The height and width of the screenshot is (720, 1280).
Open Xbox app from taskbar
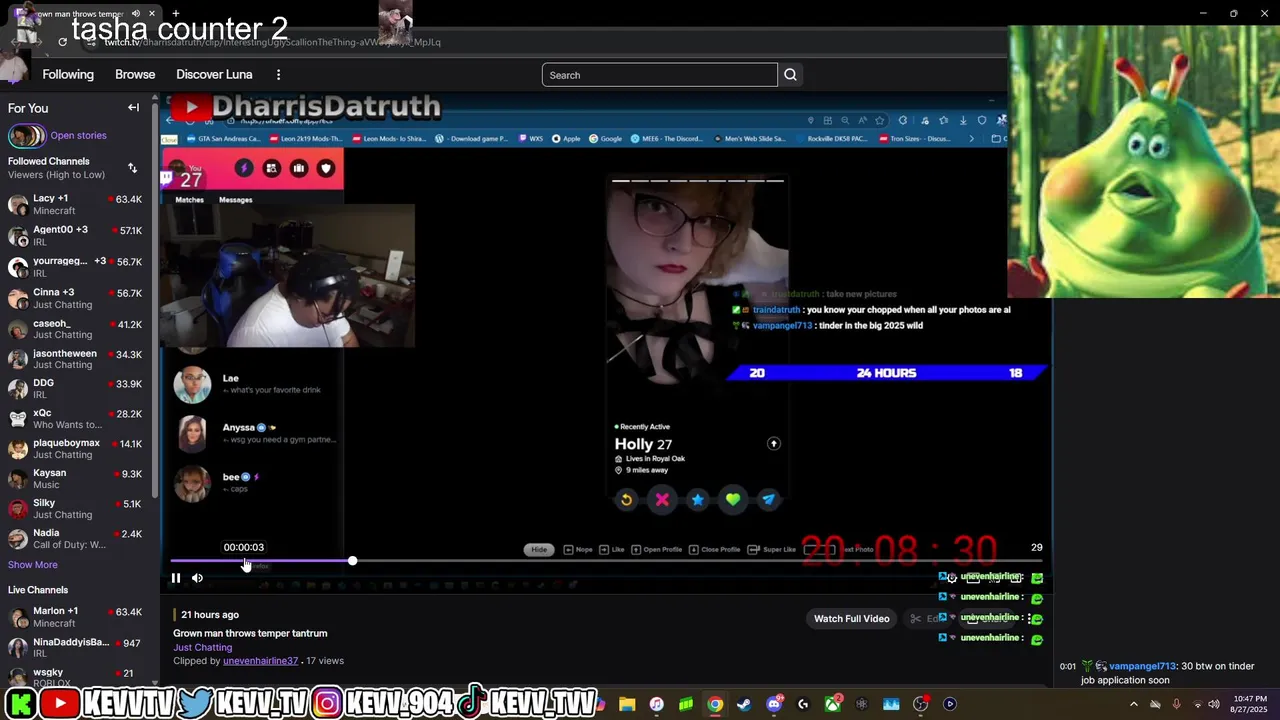[832, 705]
